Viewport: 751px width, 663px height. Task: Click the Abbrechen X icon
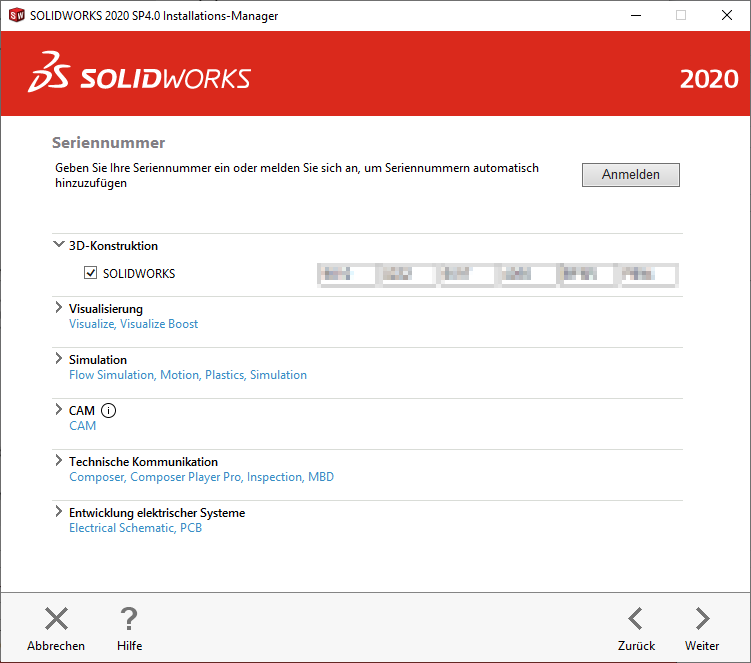click(56, 619)
